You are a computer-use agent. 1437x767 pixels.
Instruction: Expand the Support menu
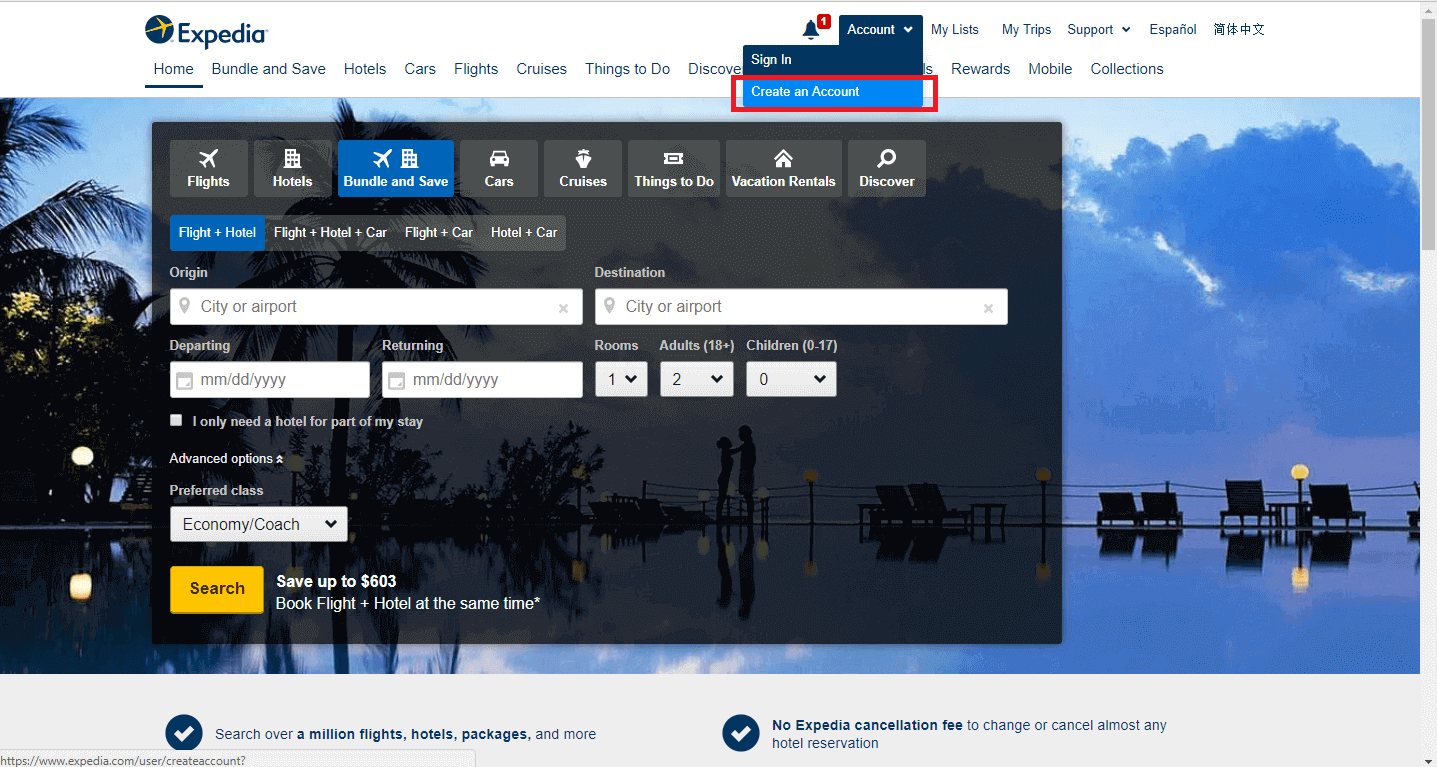1099,29
